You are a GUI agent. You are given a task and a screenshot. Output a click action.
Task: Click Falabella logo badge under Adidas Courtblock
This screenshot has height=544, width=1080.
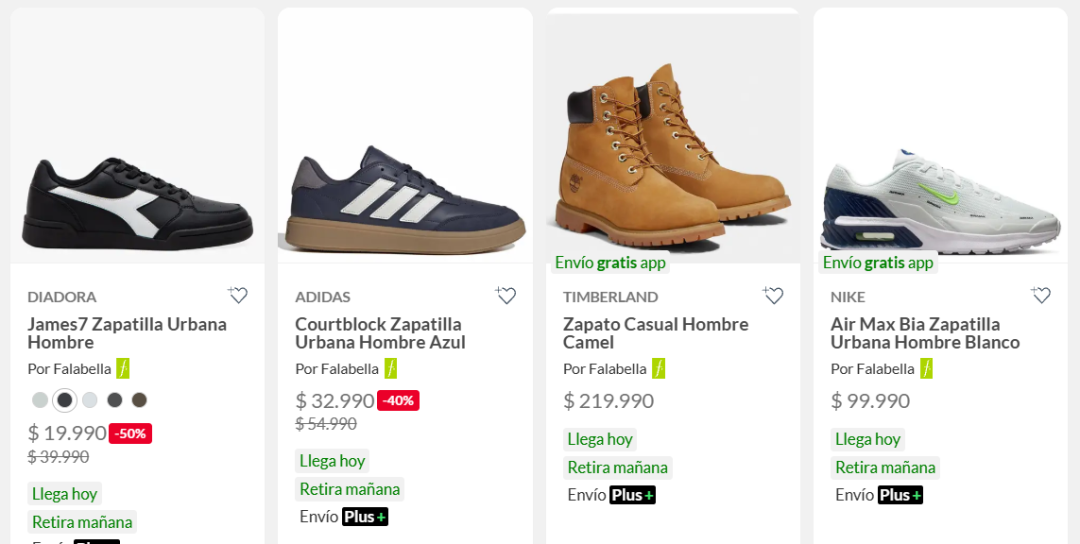(391, 368)
